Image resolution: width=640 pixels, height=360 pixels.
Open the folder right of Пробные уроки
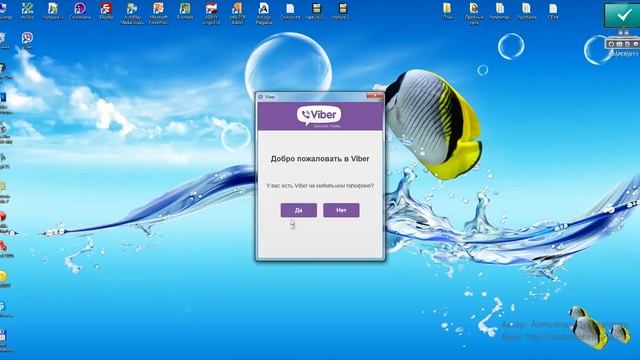tap(500, 11)
